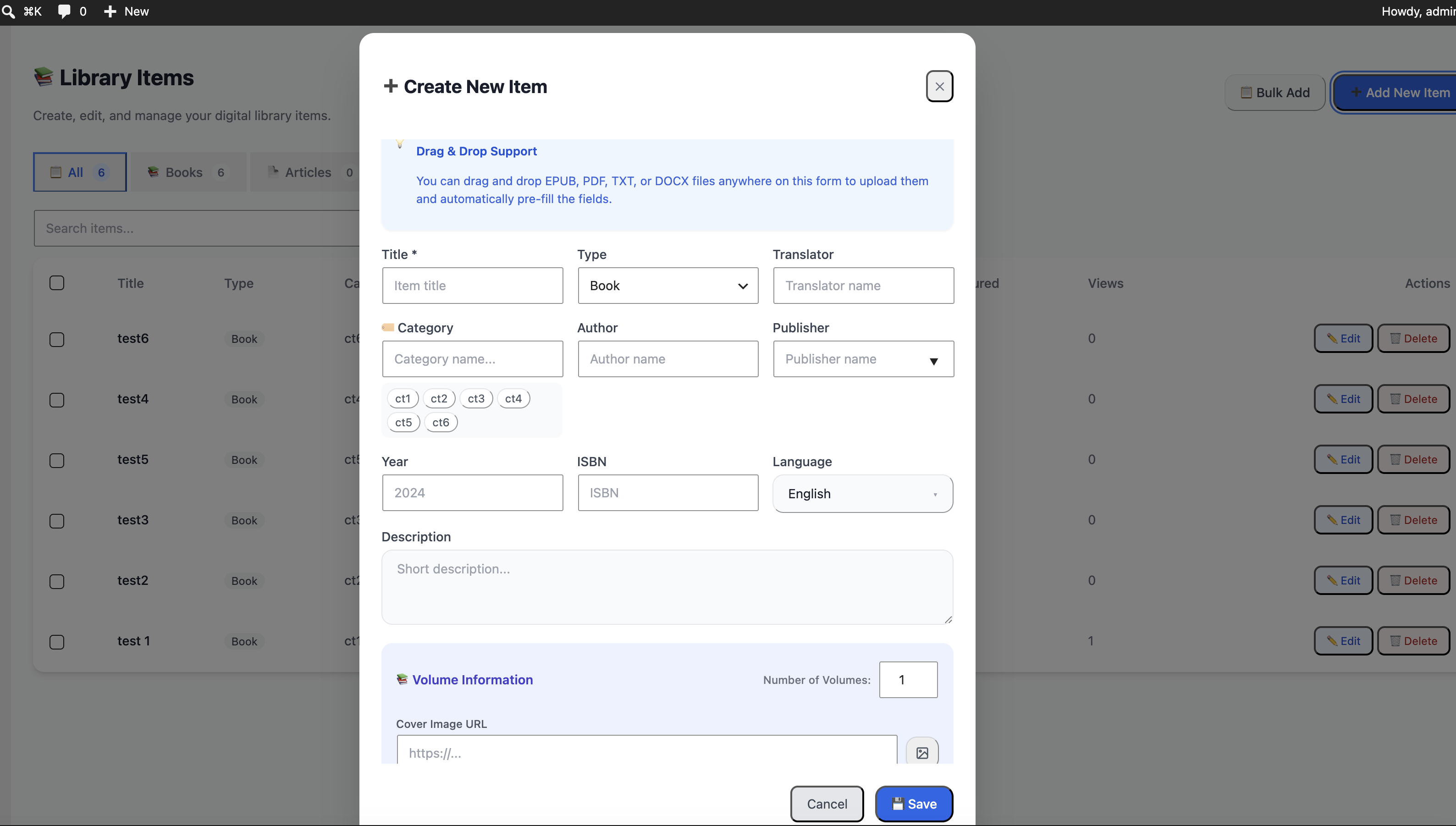
Task: Delete the test2 item
Action: coord(1413,580)
